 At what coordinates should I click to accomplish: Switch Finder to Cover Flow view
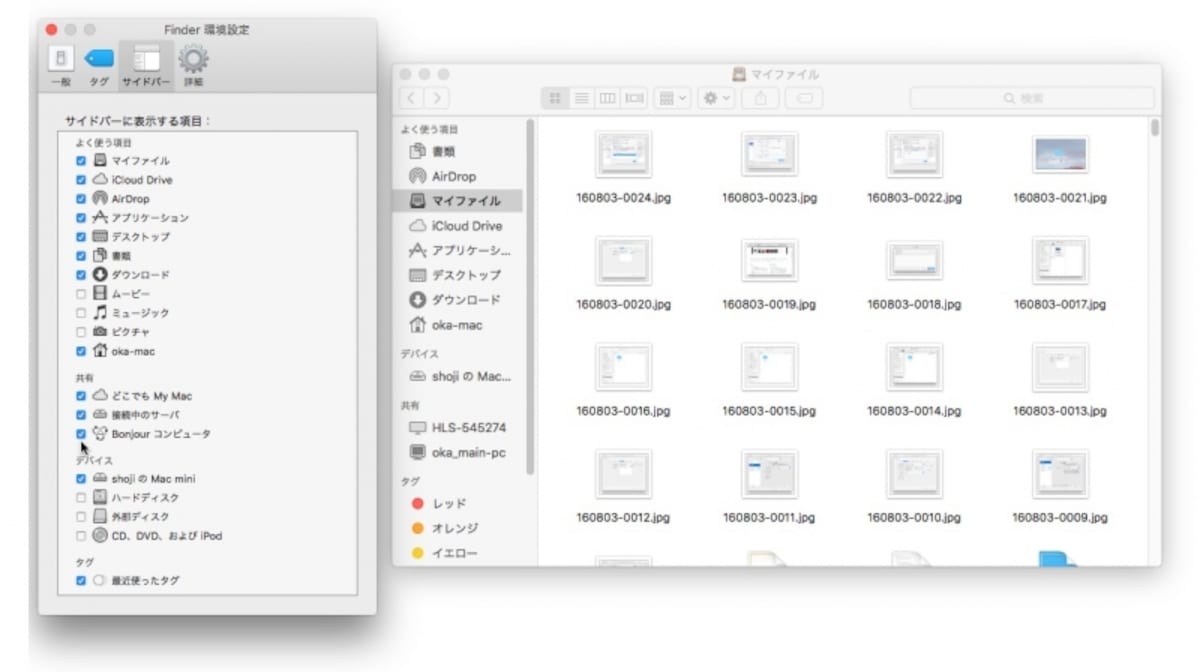coord(634,98)
